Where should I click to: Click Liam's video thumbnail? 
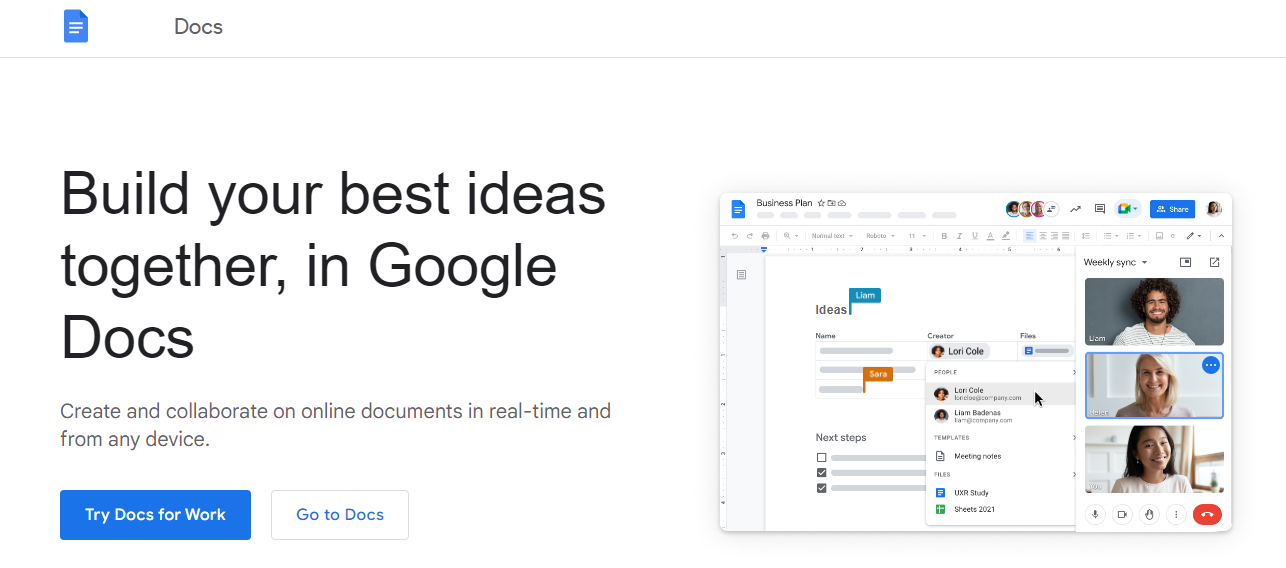pyautogui.click(x=1154, y=312)
